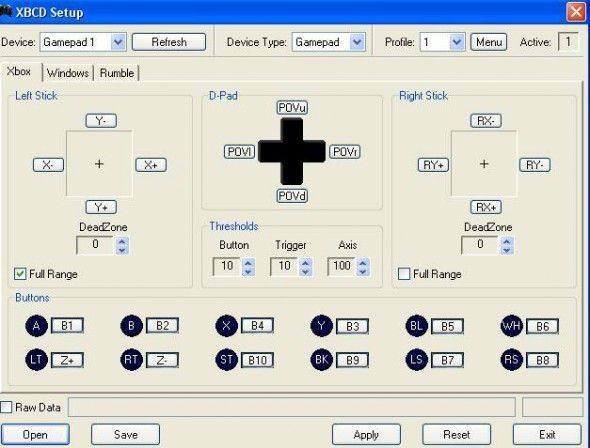Open the Profile dropdown showing 1
Screen dimensions: 590x448
point(457,42)
